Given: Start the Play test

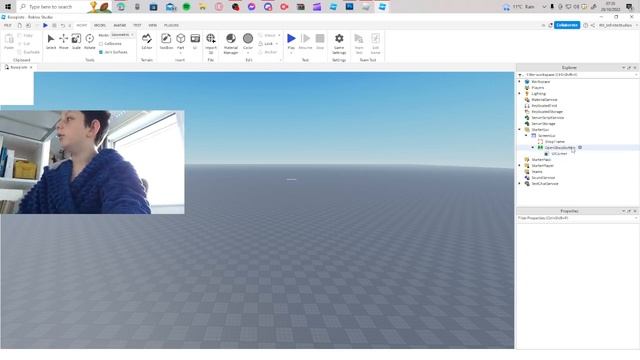Looking at the screenshot, I should click(x=291, y=39).
